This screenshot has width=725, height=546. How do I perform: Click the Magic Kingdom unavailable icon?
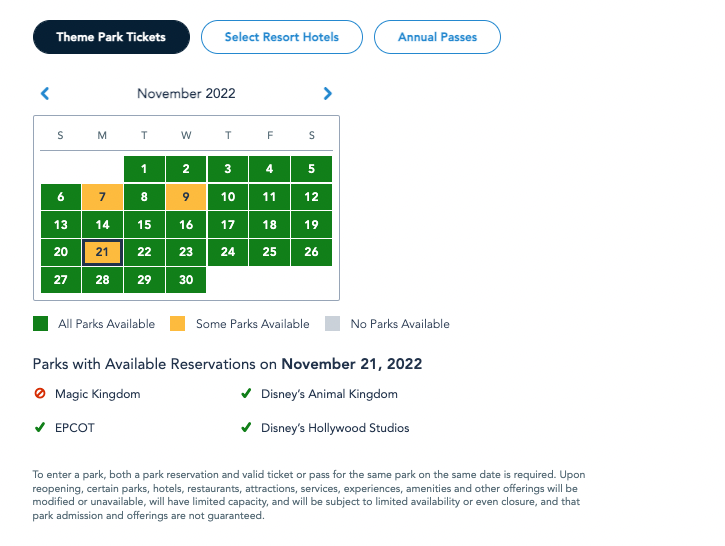[40, 394]
